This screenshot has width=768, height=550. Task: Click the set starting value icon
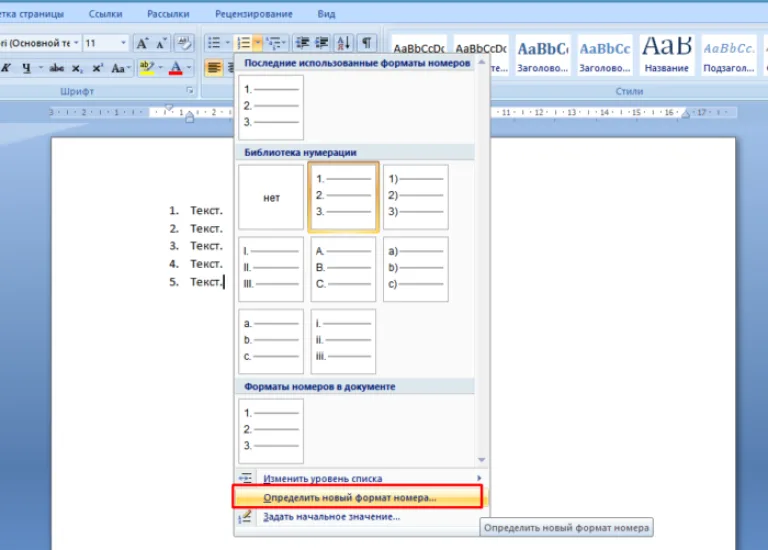(245, 517)
